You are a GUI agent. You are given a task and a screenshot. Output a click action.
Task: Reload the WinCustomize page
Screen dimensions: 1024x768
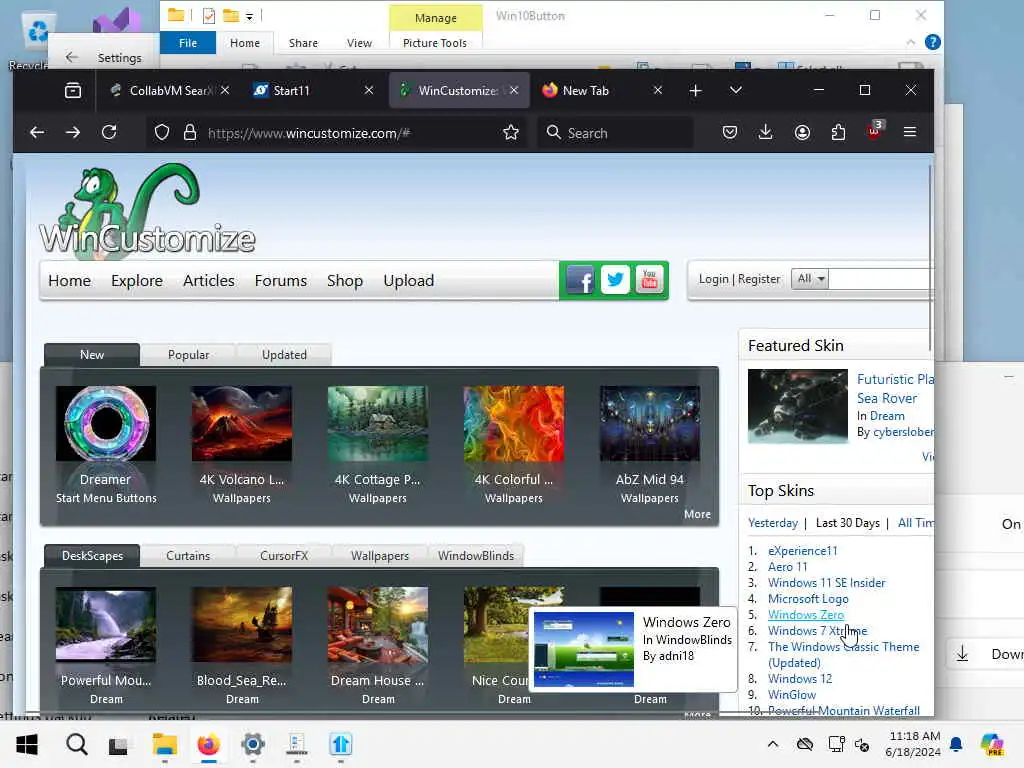click(109, 133)
